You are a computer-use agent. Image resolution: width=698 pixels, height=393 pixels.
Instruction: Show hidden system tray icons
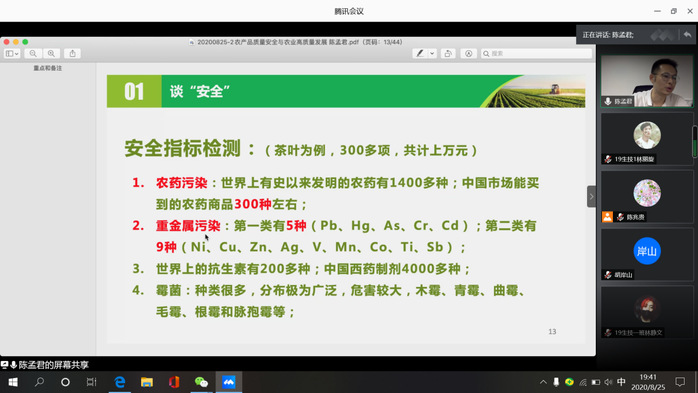pos(543,382)
